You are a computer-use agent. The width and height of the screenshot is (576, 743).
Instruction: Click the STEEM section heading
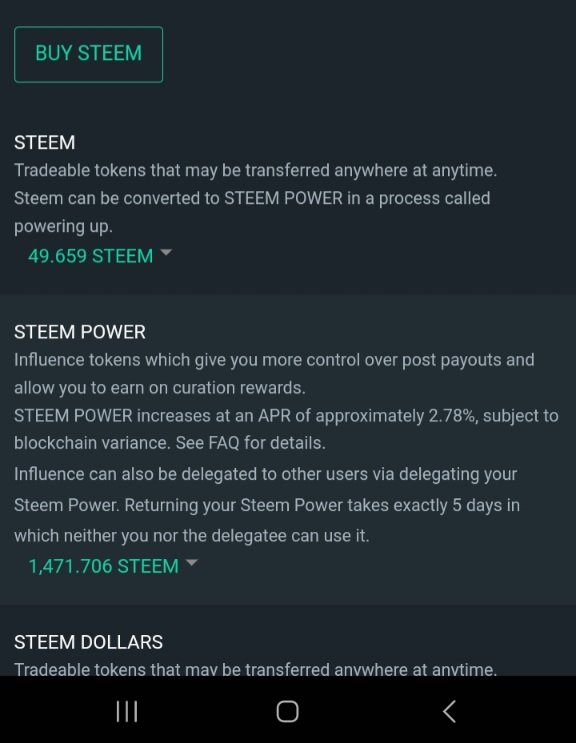[45, 143]
